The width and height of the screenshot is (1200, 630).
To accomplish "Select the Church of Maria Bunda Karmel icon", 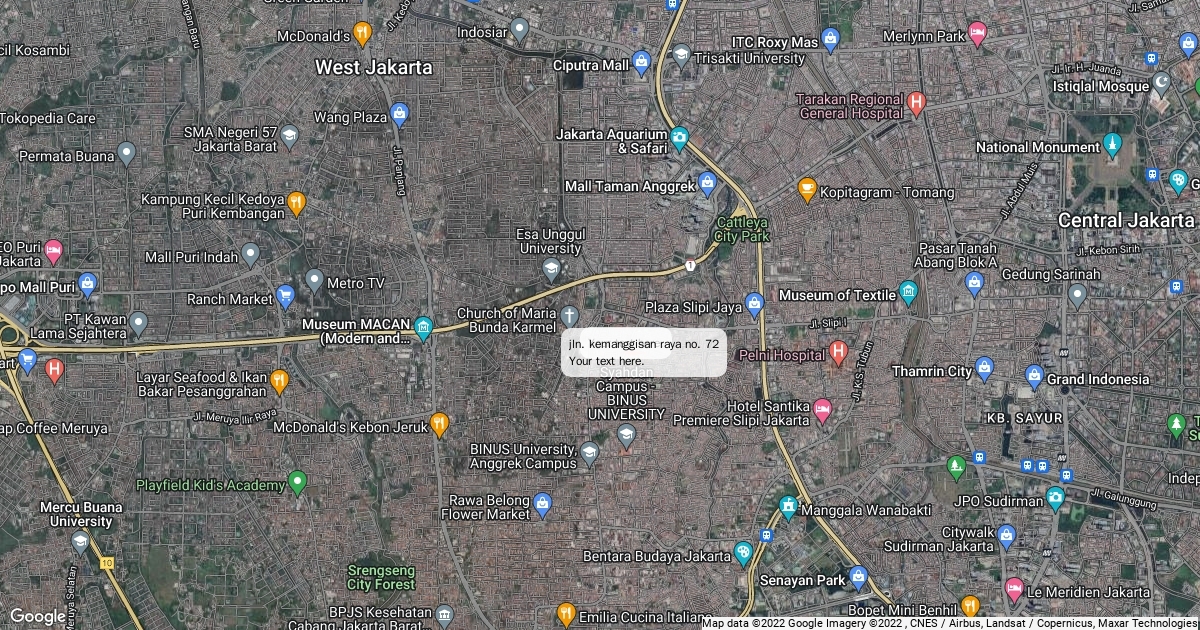I will (x=570, y=318).
